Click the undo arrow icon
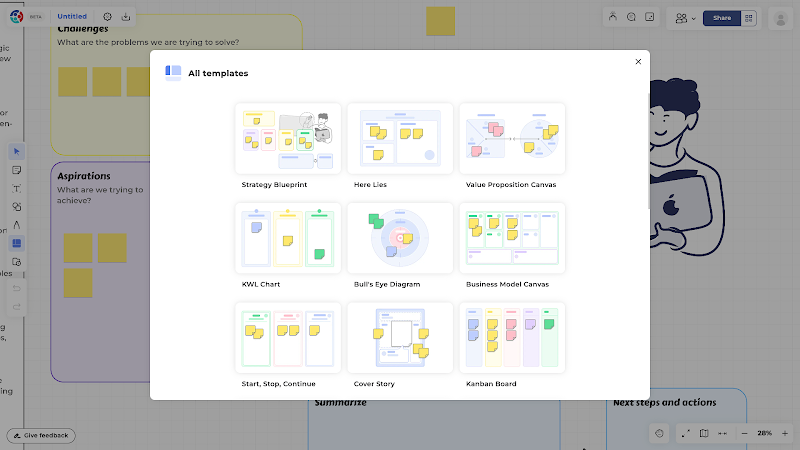Viewport: 800px width, 450px height. pos(16,288)
